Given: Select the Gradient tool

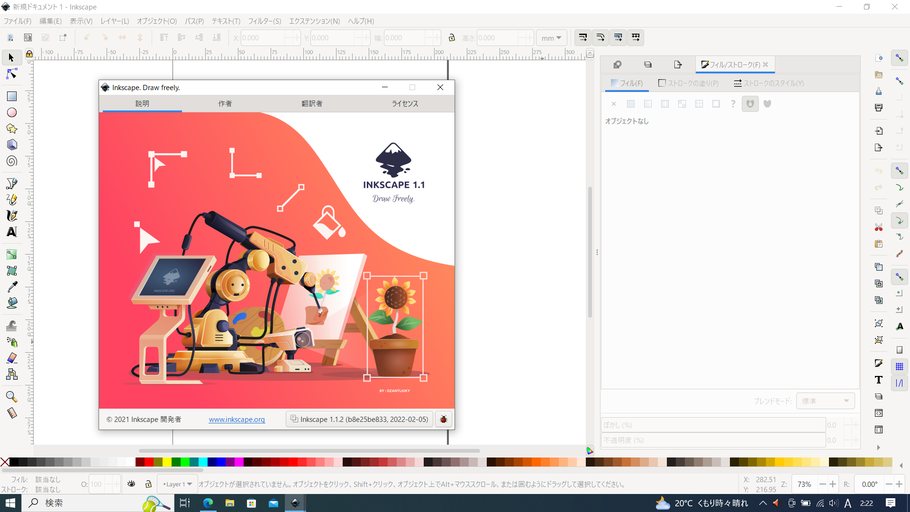Looking at the screenshot, I should (x=11, y=255).
